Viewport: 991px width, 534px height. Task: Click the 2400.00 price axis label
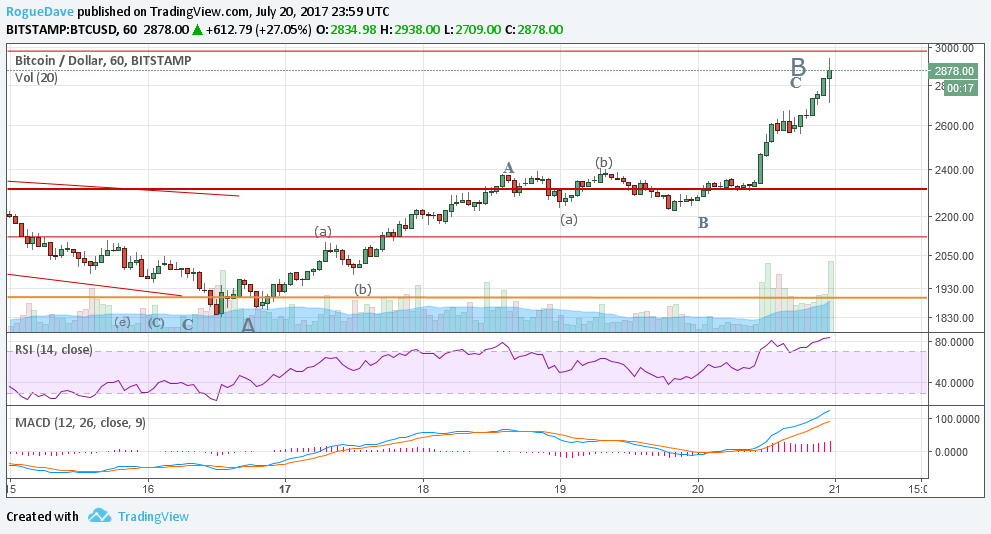954,170
